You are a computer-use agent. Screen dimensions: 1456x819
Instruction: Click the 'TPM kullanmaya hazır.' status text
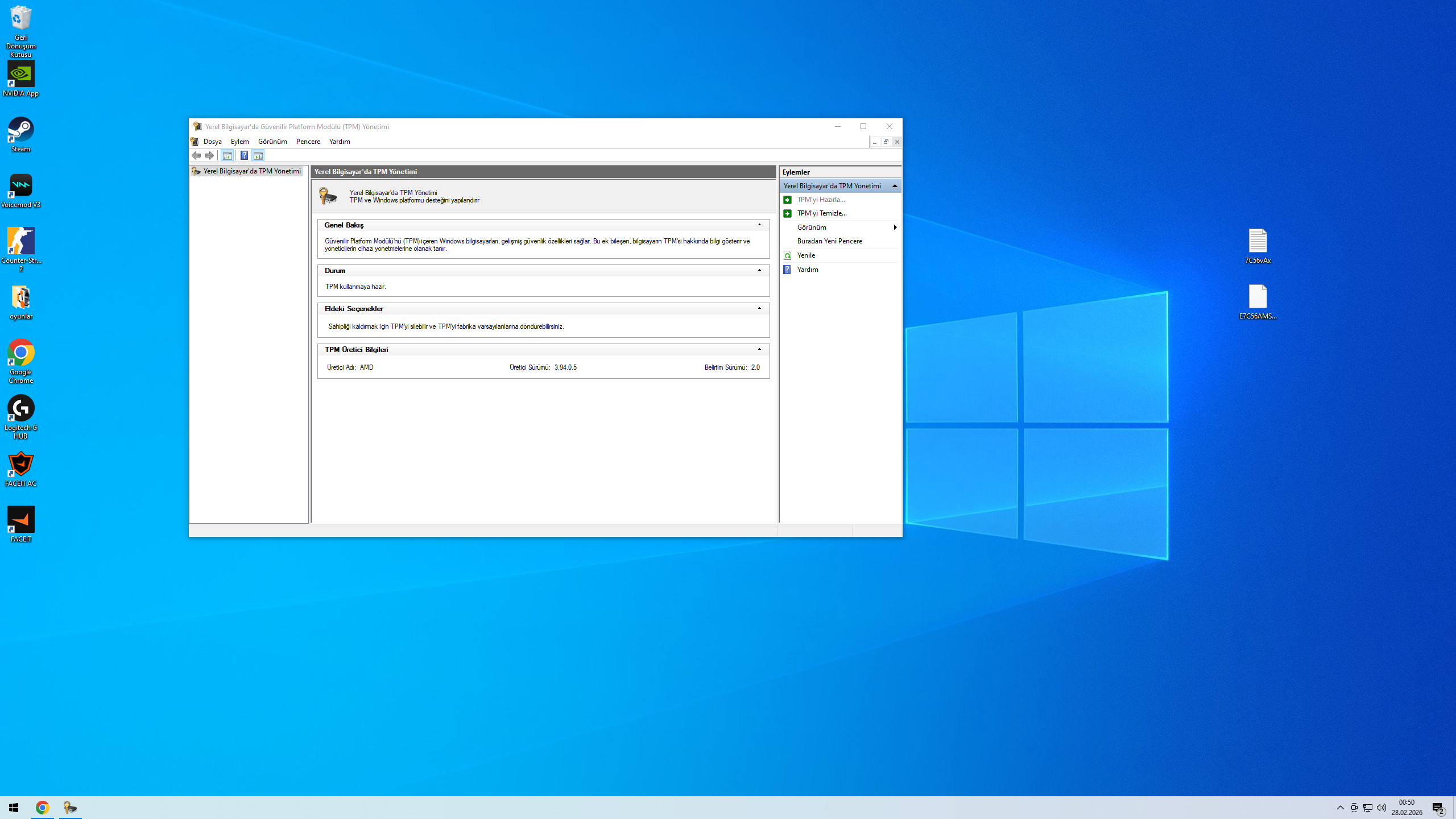click(355, 287)
